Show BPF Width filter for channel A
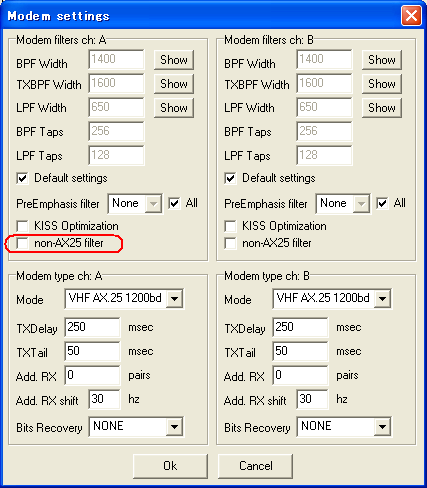The height and width of the screenshot is (488, 427). 174,60
